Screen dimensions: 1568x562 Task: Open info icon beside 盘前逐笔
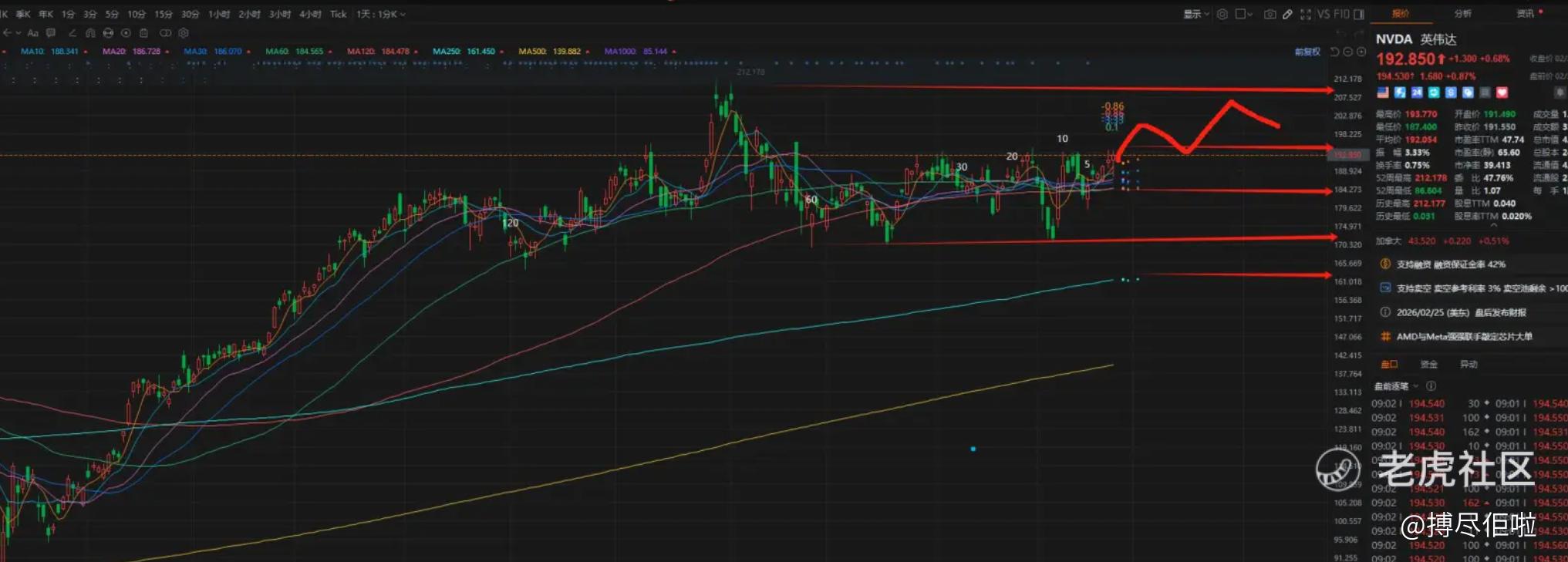click(x=1431, y=385)
